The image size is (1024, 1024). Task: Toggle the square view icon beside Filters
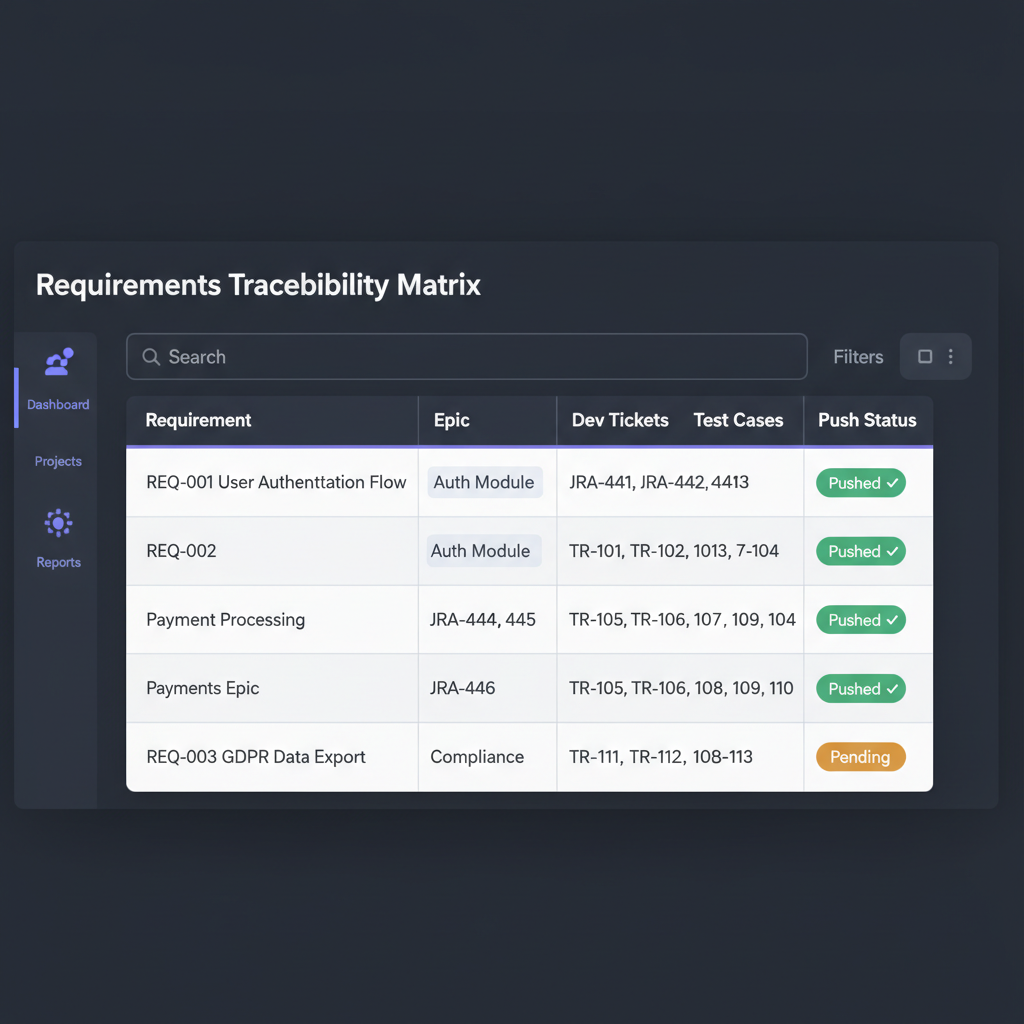pos(925,357)
